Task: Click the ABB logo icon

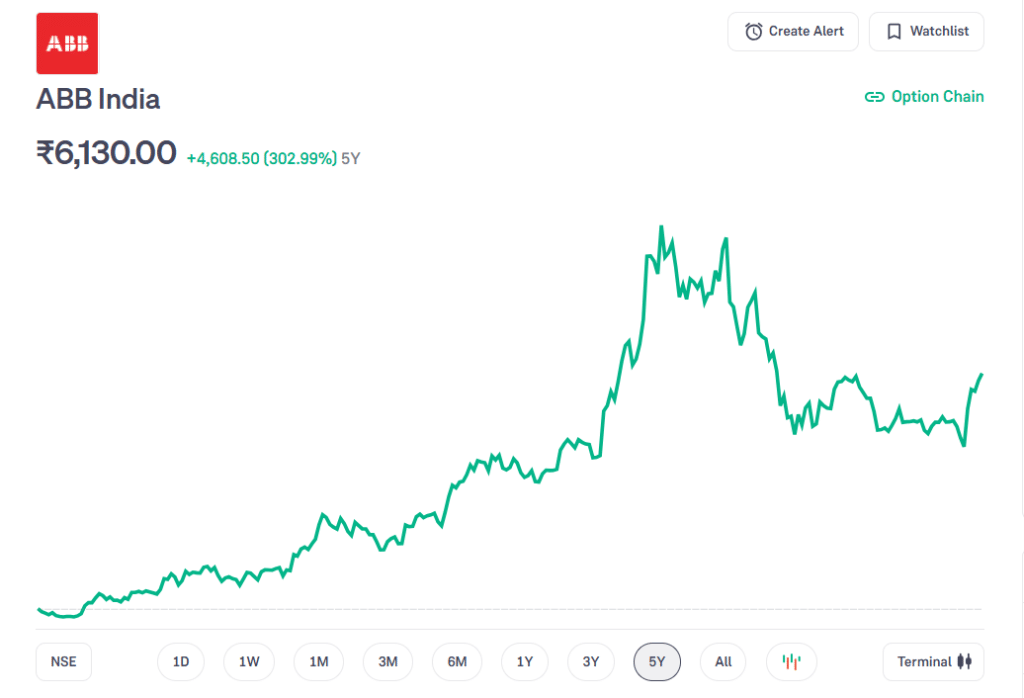Action: [x=67, y=43]
